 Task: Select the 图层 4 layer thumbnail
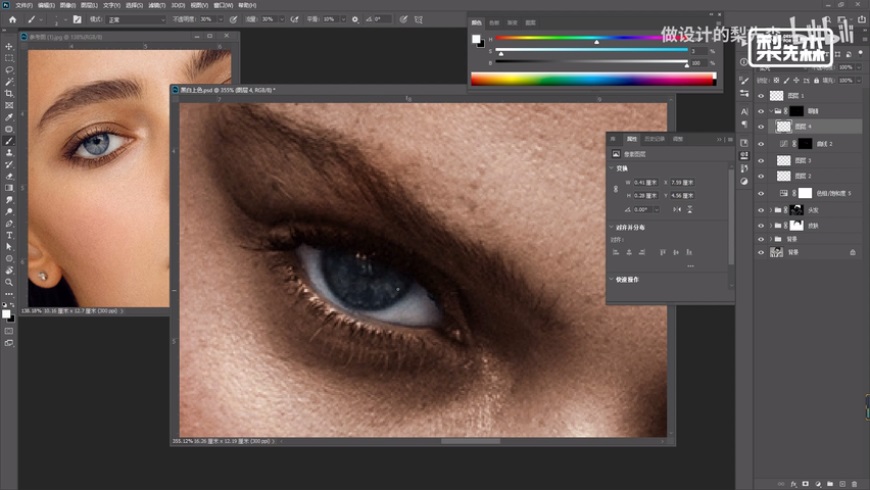pos(784,127)
